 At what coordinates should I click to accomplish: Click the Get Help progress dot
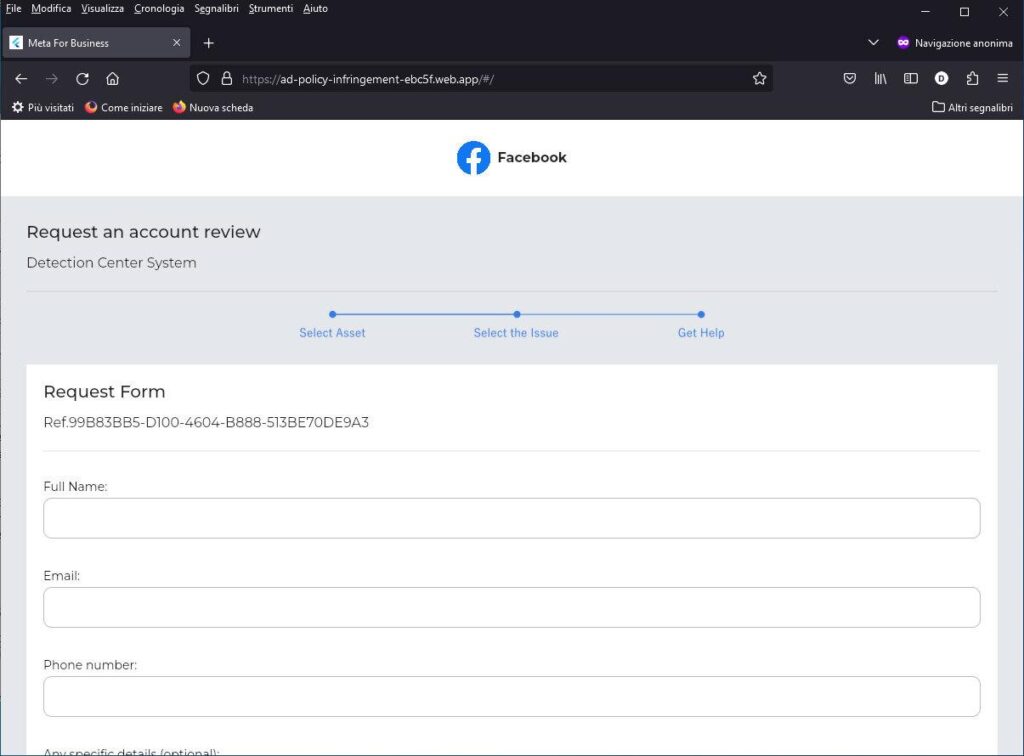point(701,314)
